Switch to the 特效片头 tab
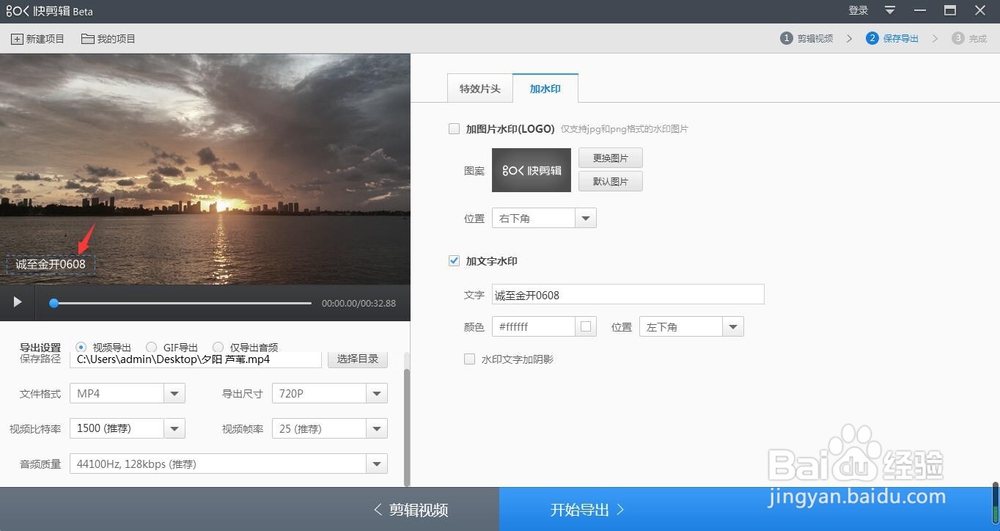The height and width of the screenshot is (531, 1000). (x=480, y=89)
